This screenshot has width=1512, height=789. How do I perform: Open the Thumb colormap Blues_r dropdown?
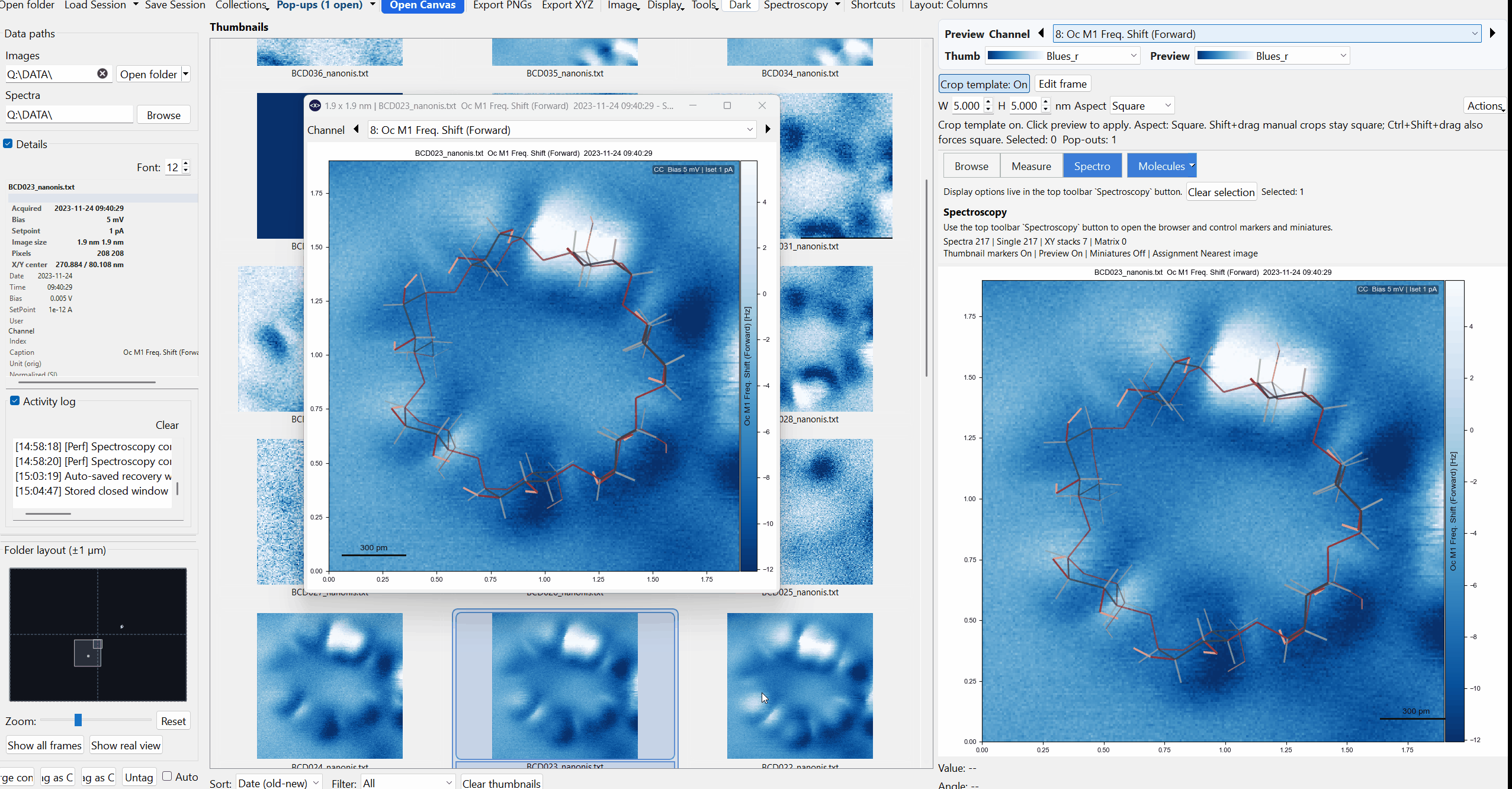point(1063,56)
